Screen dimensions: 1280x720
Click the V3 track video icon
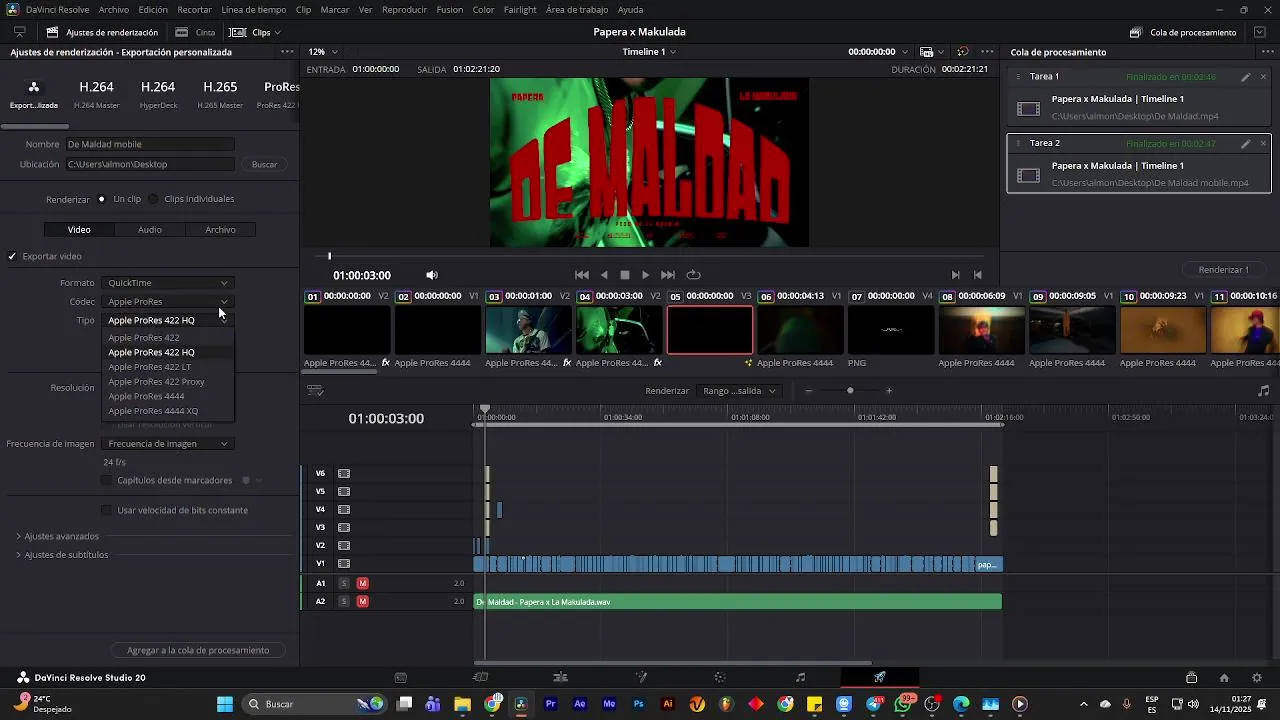(x=344, y=527)
